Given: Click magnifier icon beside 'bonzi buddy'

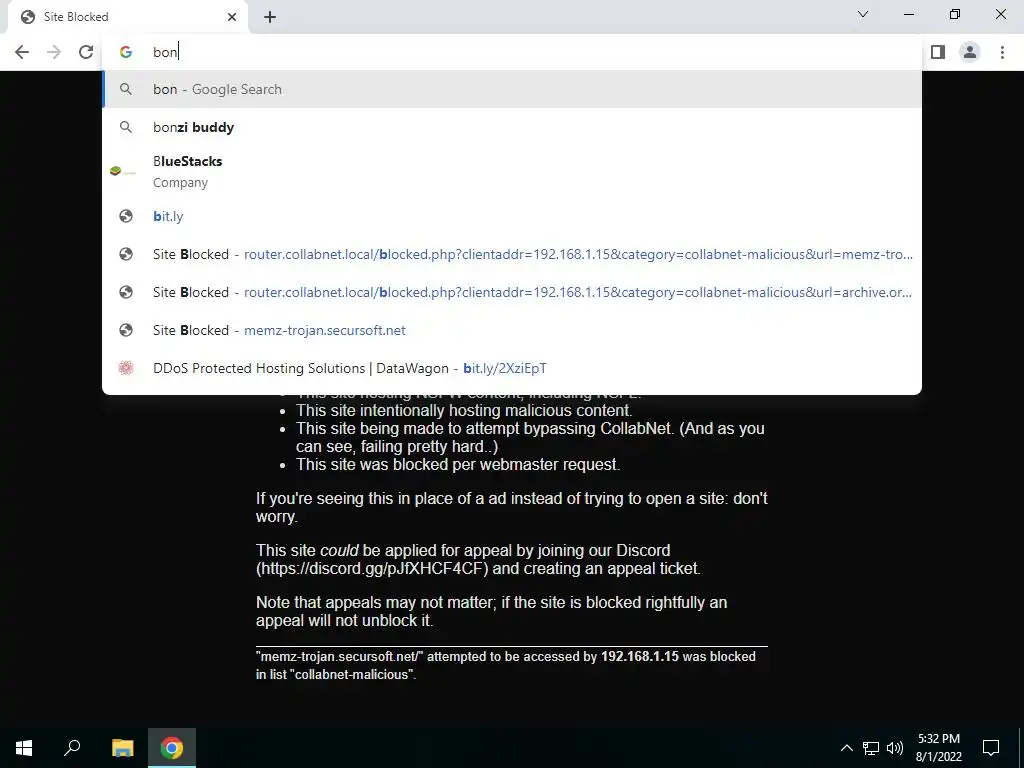Looking at the screenshot, I should (x=126, y=127).
